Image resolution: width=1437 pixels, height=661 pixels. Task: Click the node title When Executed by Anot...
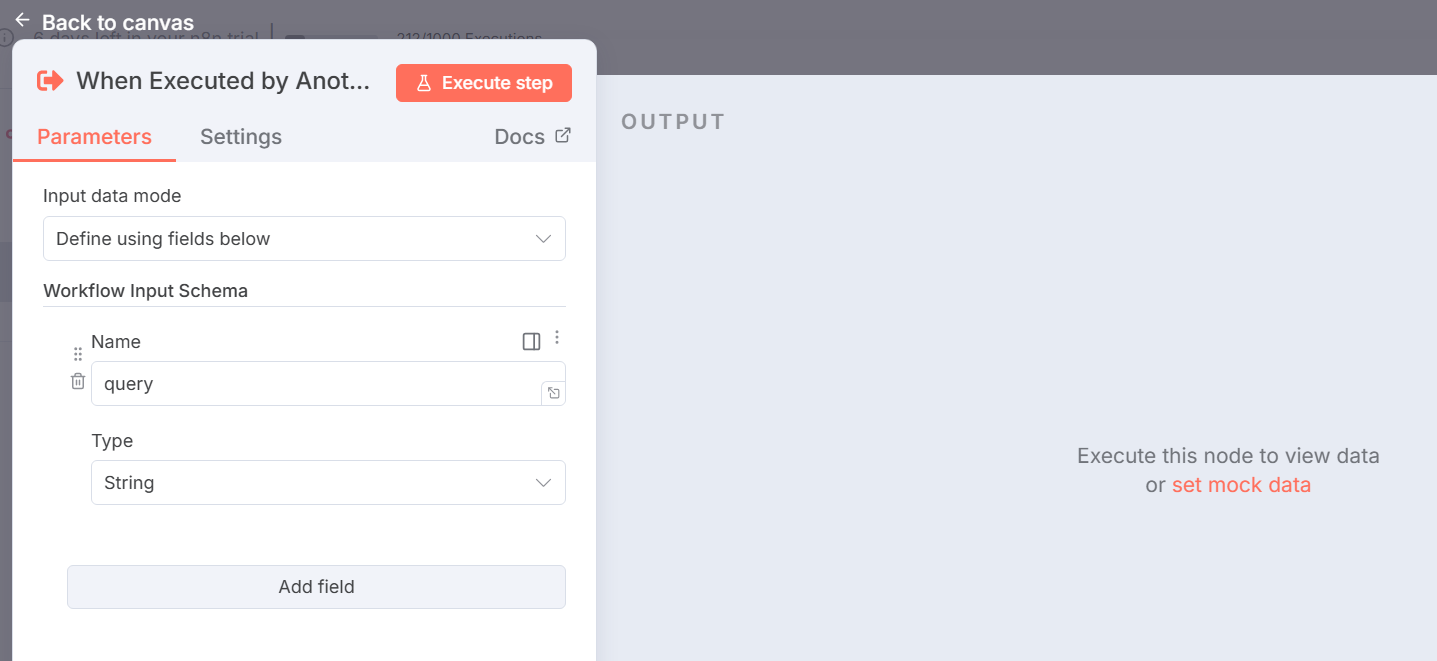(223, 82)
